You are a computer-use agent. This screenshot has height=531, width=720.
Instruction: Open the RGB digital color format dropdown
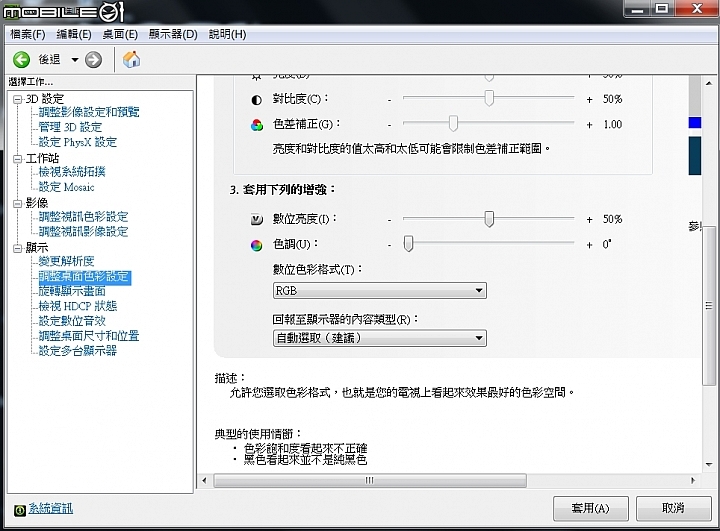pyautogui.click(x=380, y=291)
